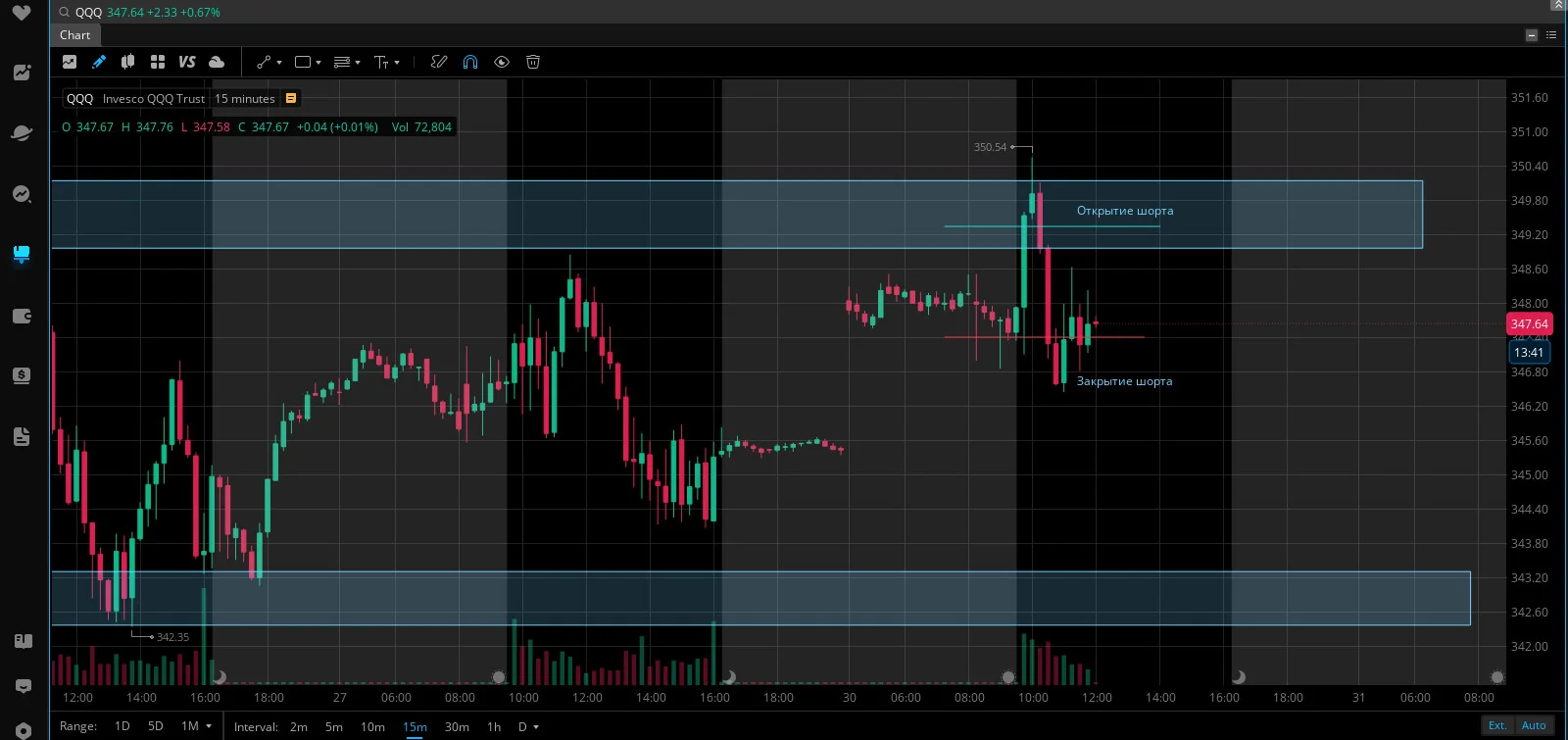The width and height of the screenshot is (1568, 740).
Task: Switch to the Chart tab
Action: click(x=74, y=35)
